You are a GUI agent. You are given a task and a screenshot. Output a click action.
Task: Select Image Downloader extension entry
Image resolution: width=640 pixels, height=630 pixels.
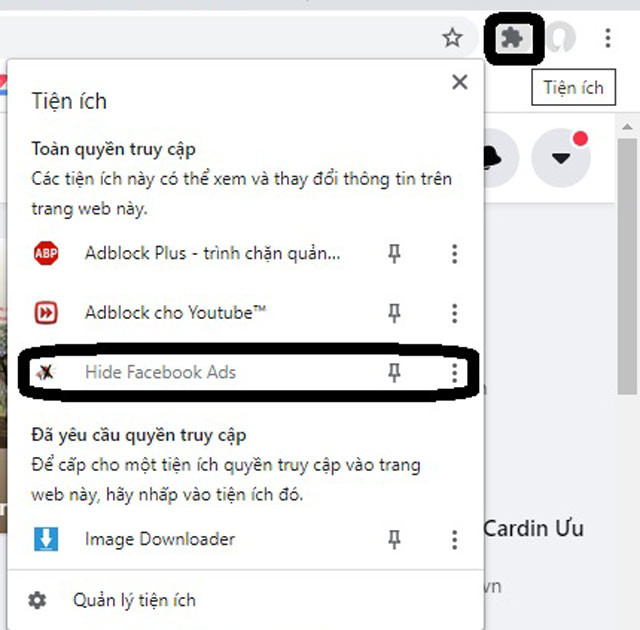(x=160, y=540)
